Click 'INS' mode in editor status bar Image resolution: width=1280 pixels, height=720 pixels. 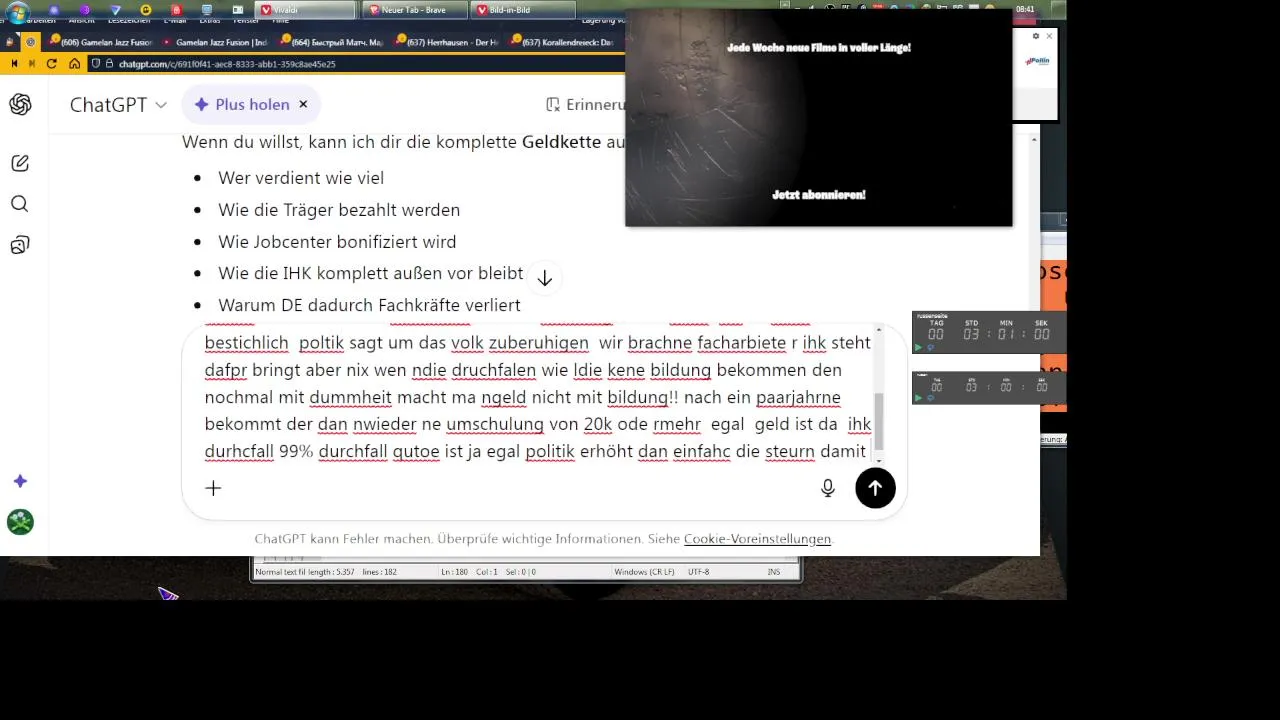tap(774, 572)
